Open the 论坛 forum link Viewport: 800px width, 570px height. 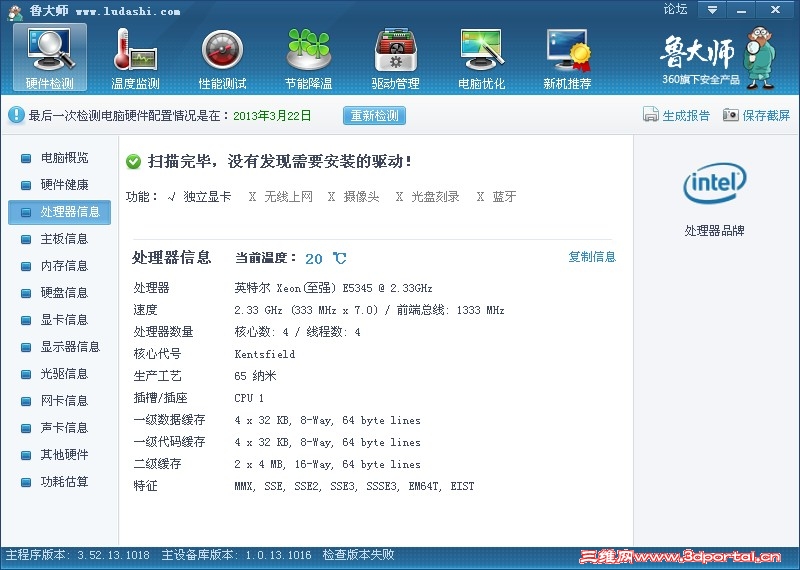(x=675, y=9)
